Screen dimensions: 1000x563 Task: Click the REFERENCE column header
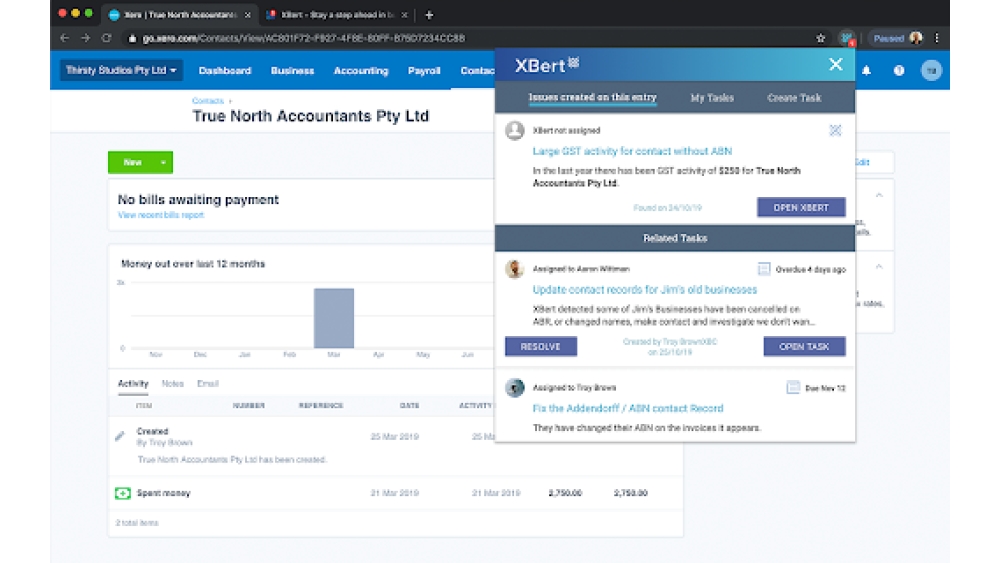pos(321,406)
